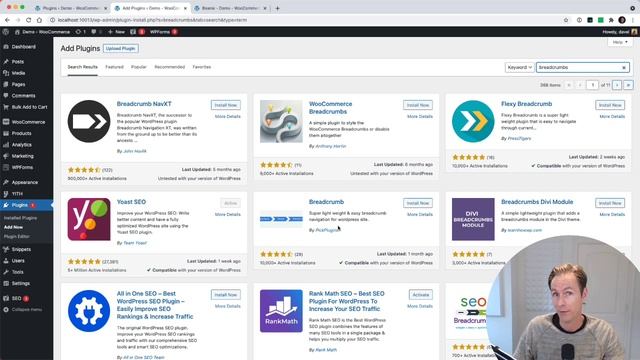Open author link John Havlik
640x360 pixels.
135,151
